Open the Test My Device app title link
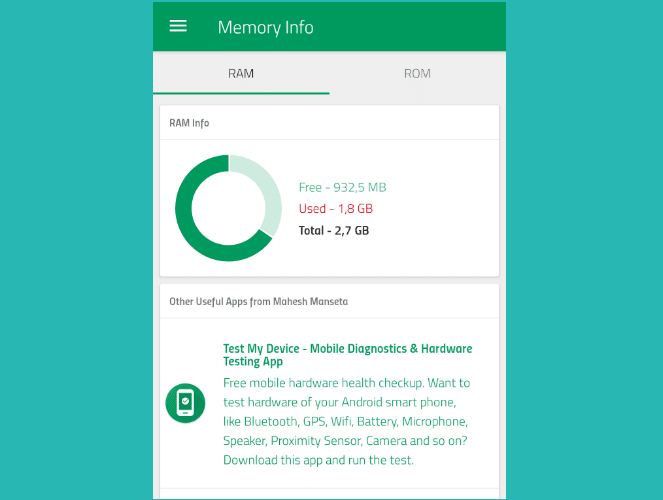This screenshot has width=663, height=500. [348, 355]
